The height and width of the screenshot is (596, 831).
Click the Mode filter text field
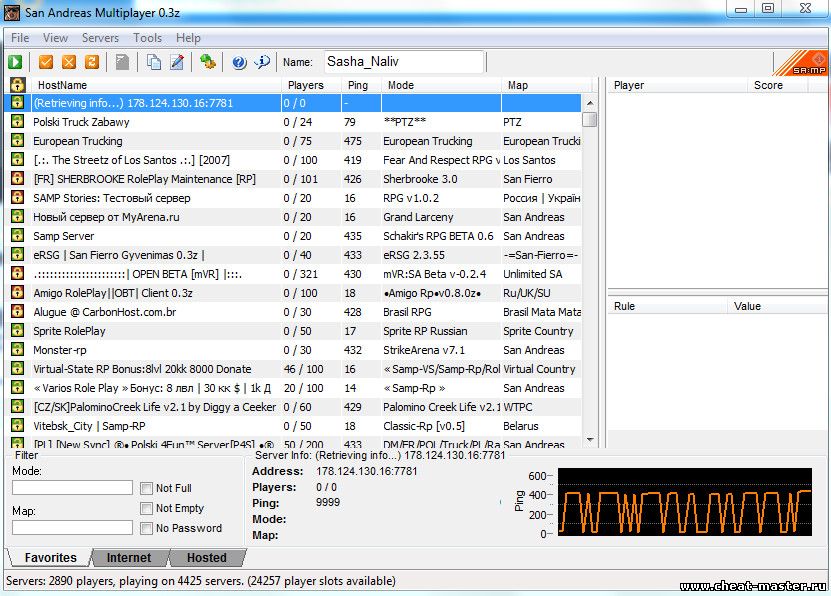point(72,488)
